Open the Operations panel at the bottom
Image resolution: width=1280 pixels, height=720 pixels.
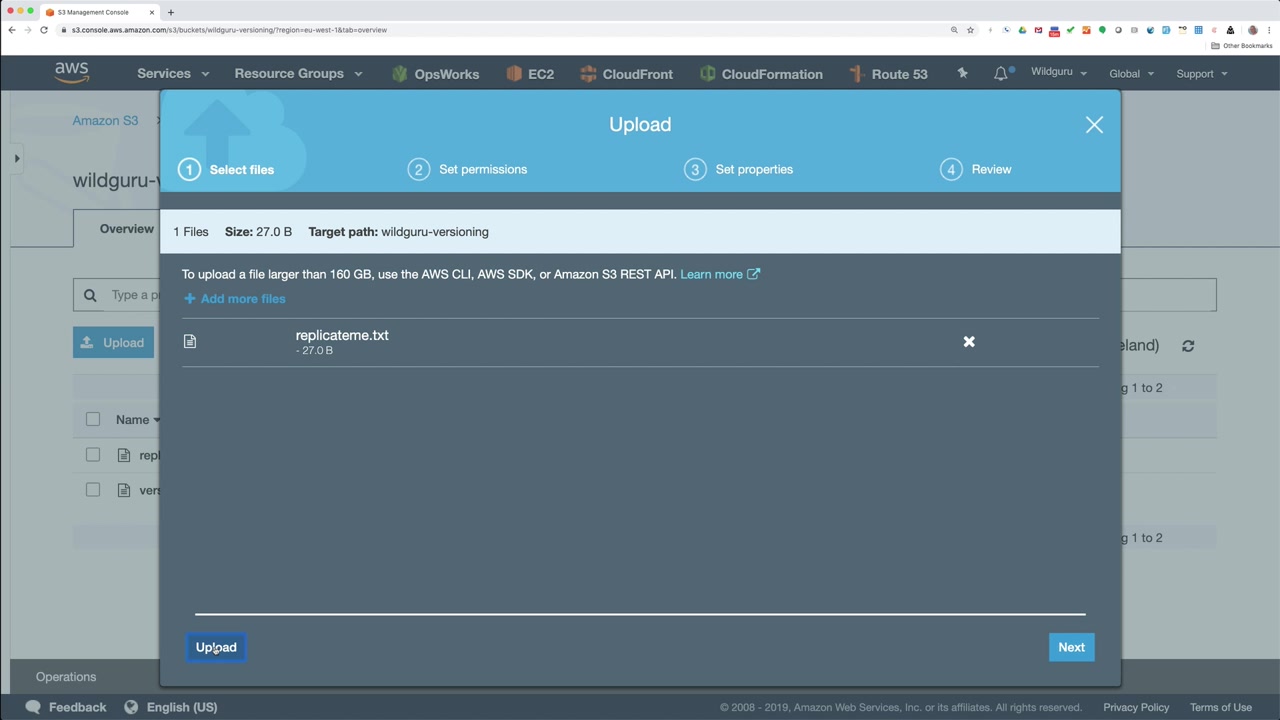(66, 677)
